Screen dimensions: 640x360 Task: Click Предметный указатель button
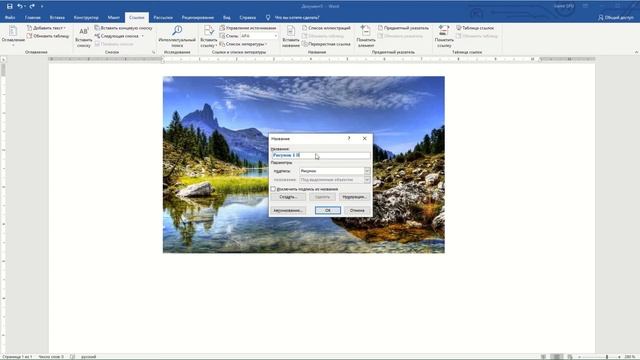click(x=403, y=28)
